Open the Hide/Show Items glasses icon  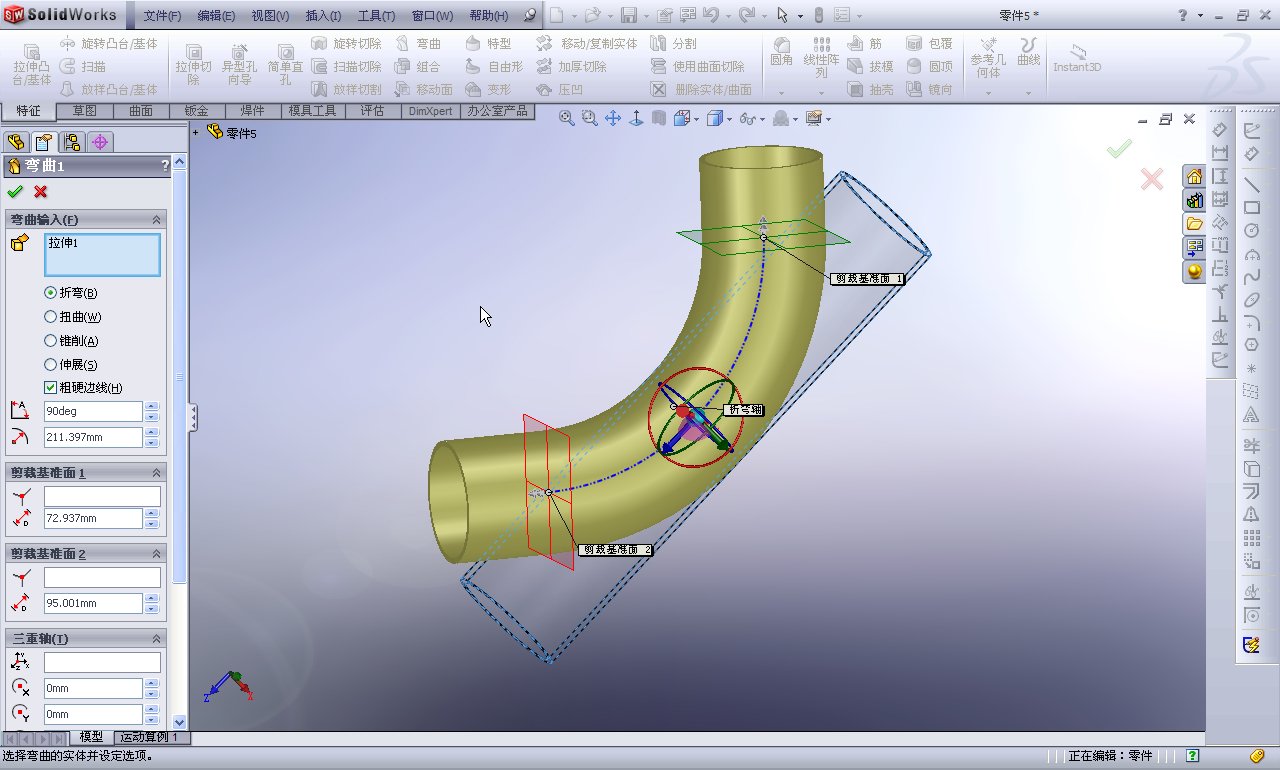[746, 118]
